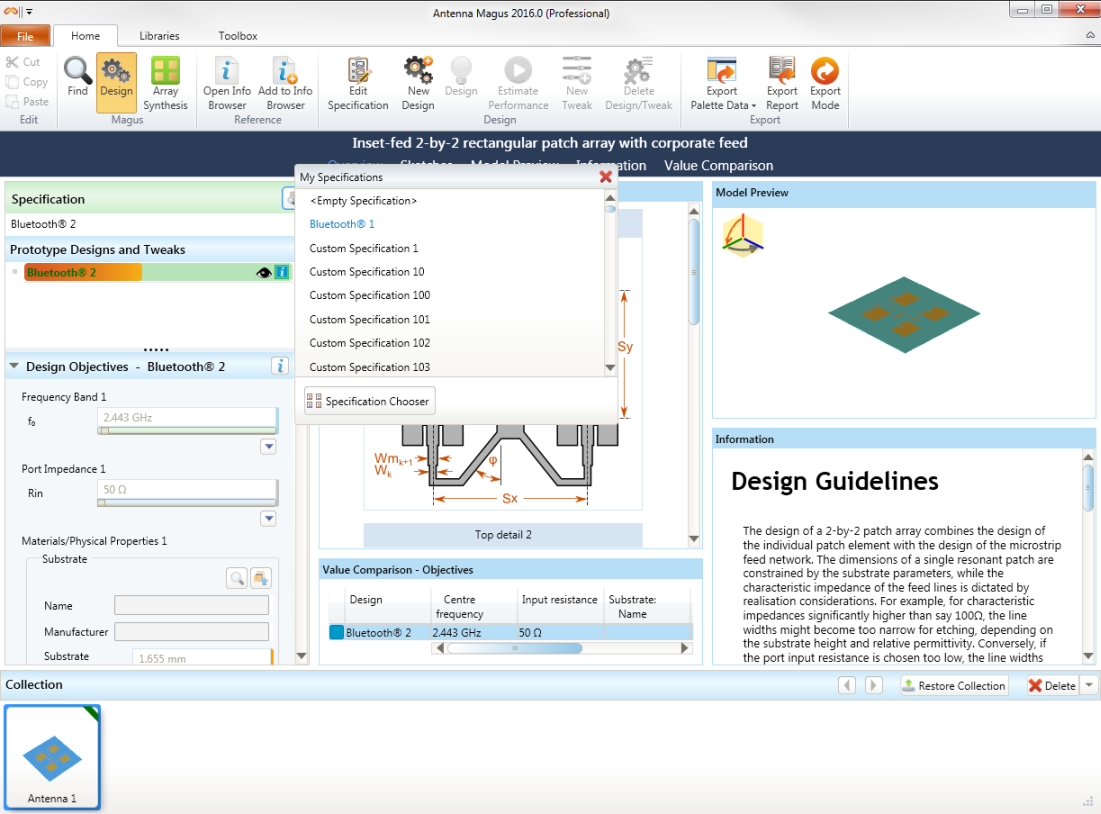Click the Design lightbulb button
The width and height of the screenshot is (1101, 814).
[461, 77]
